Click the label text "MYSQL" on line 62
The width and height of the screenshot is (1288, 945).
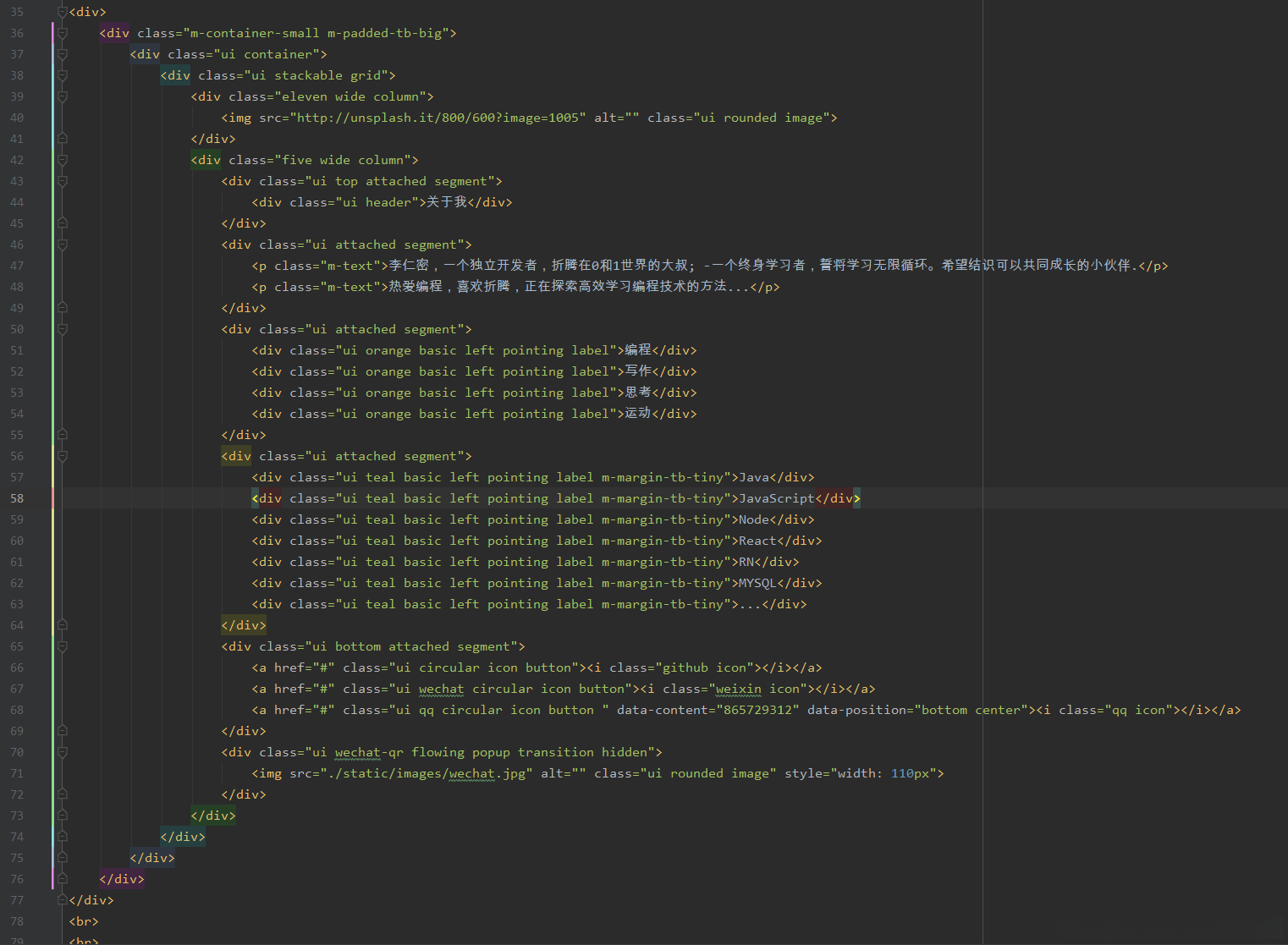(x=758, y=583)
